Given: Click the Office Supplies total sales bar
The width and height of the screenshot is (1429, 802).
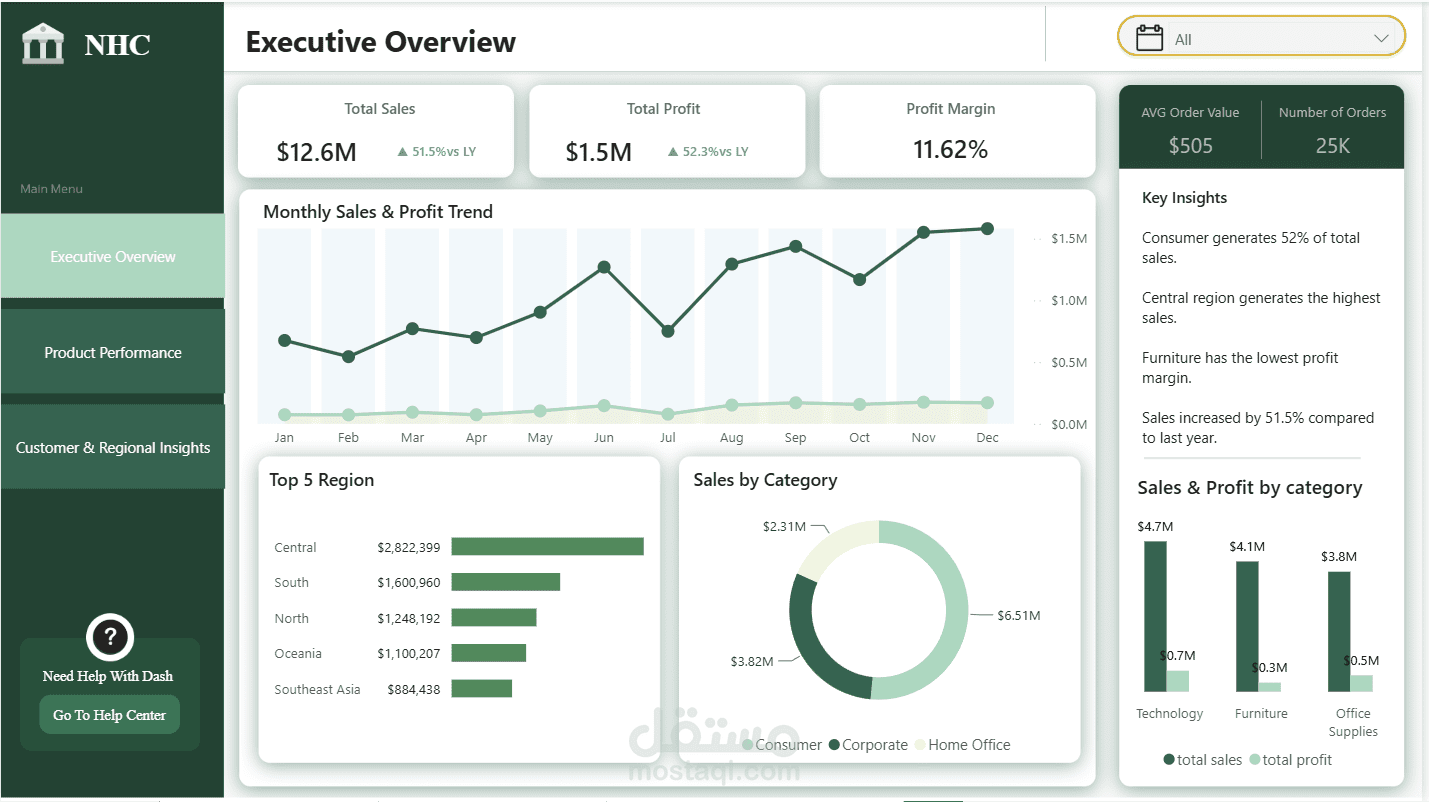Looking at the screenshot, I should coord(1339,631).
